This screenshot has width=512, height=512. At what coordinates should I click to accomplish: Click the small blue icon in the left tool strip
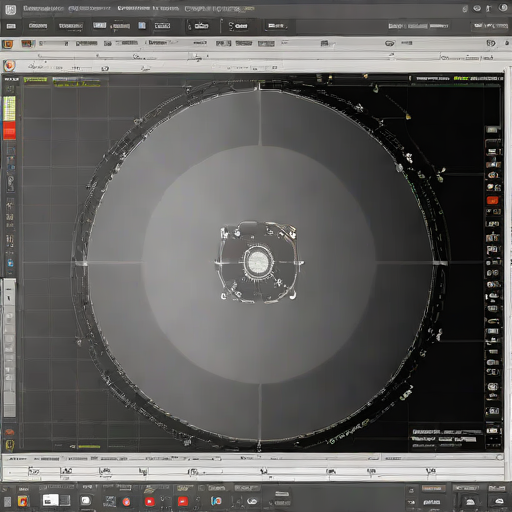[10, 263]
